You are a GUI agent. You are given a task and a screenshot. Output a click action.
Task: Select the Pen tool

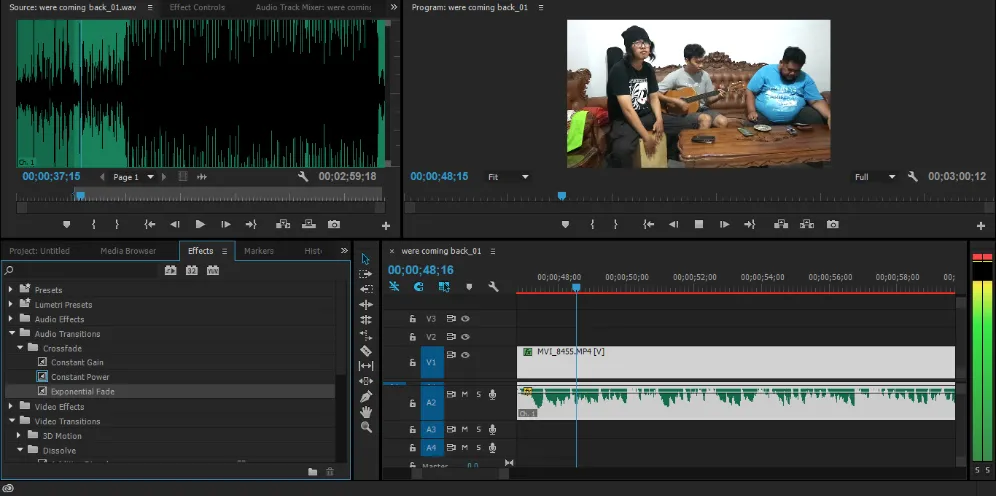tap(366, 396)
